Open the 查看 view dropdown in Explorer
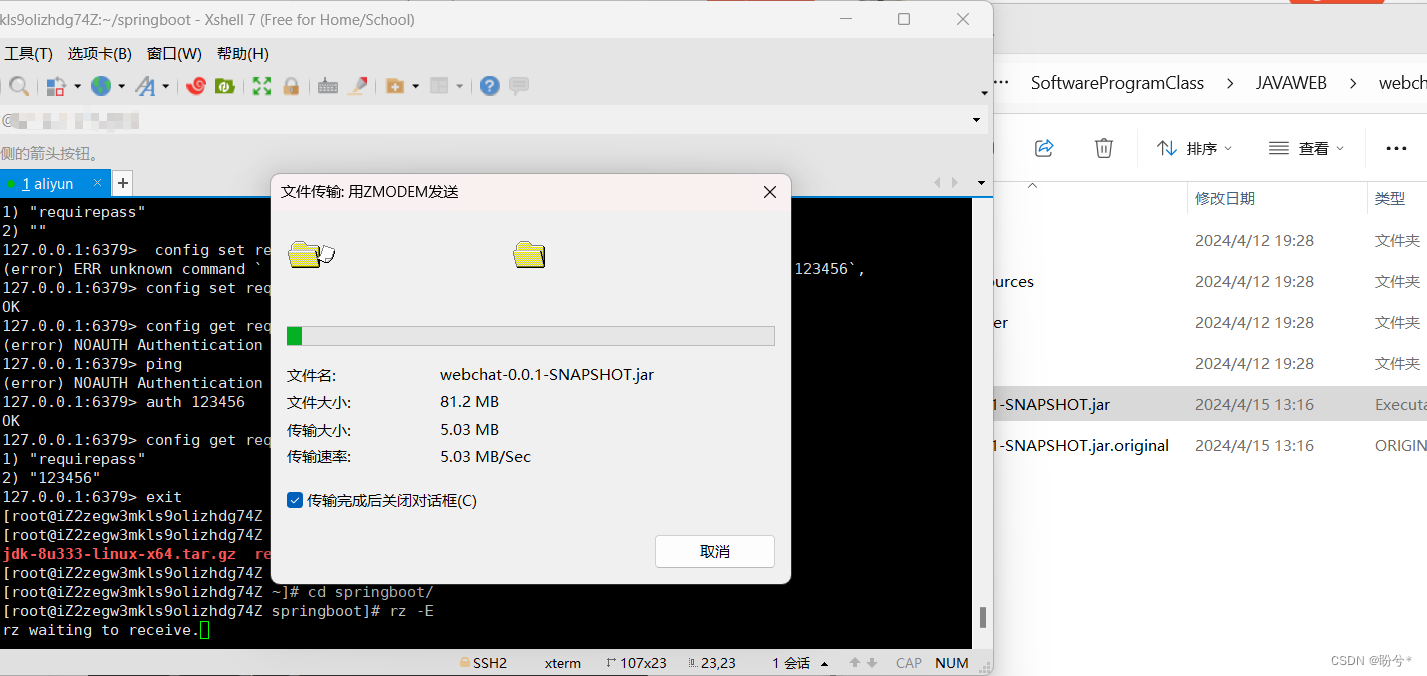The height and width of the screenshot is (676, 1427). (1306, 148)
